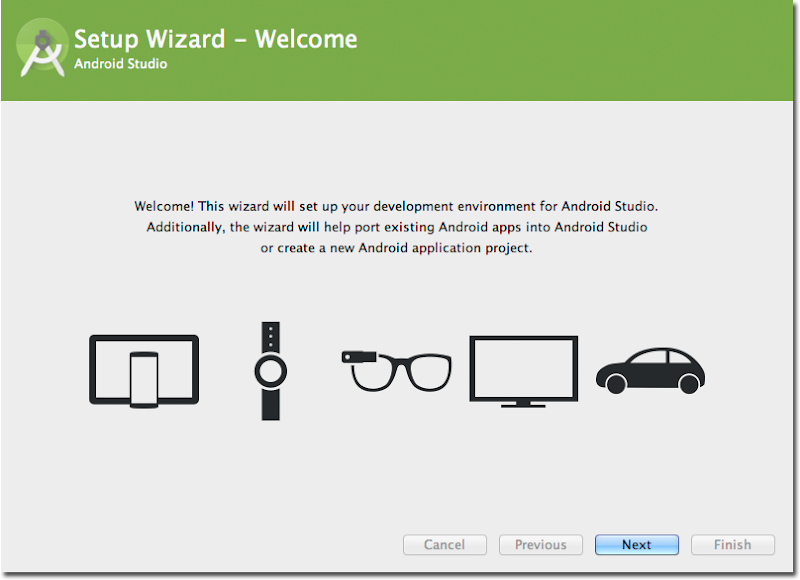Click the Previous button
This screenshot has height=580, width=800.
point(540,544)
